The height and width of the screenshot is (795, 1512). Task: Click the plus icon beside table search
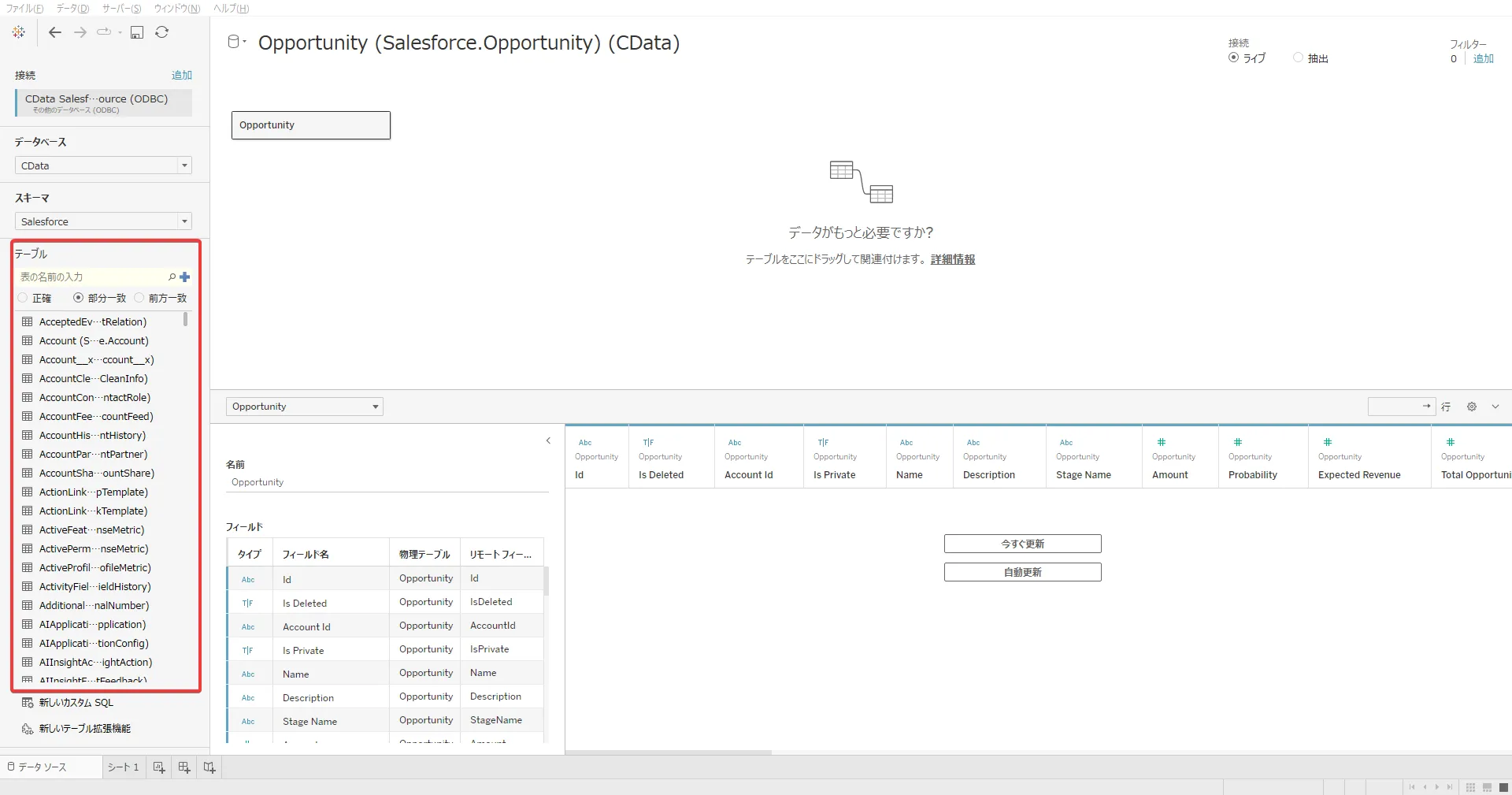click(x=185, y=277)
